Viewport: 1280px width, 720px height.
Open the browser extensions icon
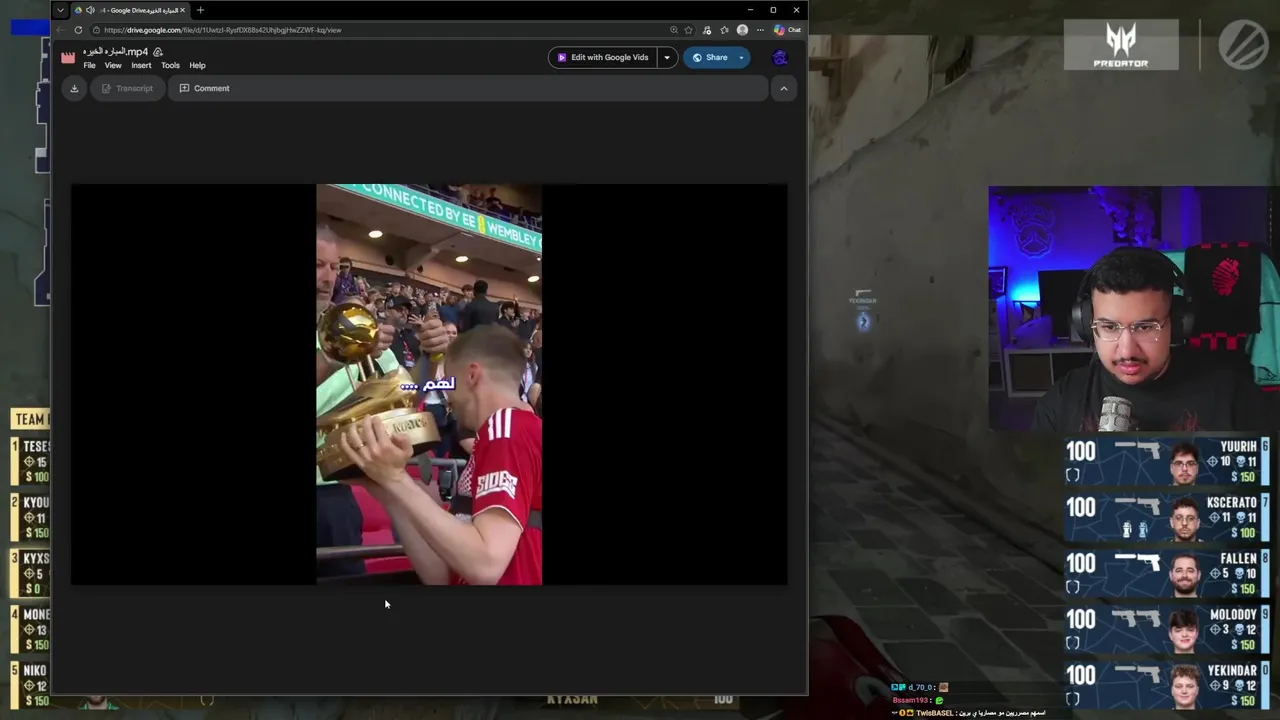click(707, 30)
